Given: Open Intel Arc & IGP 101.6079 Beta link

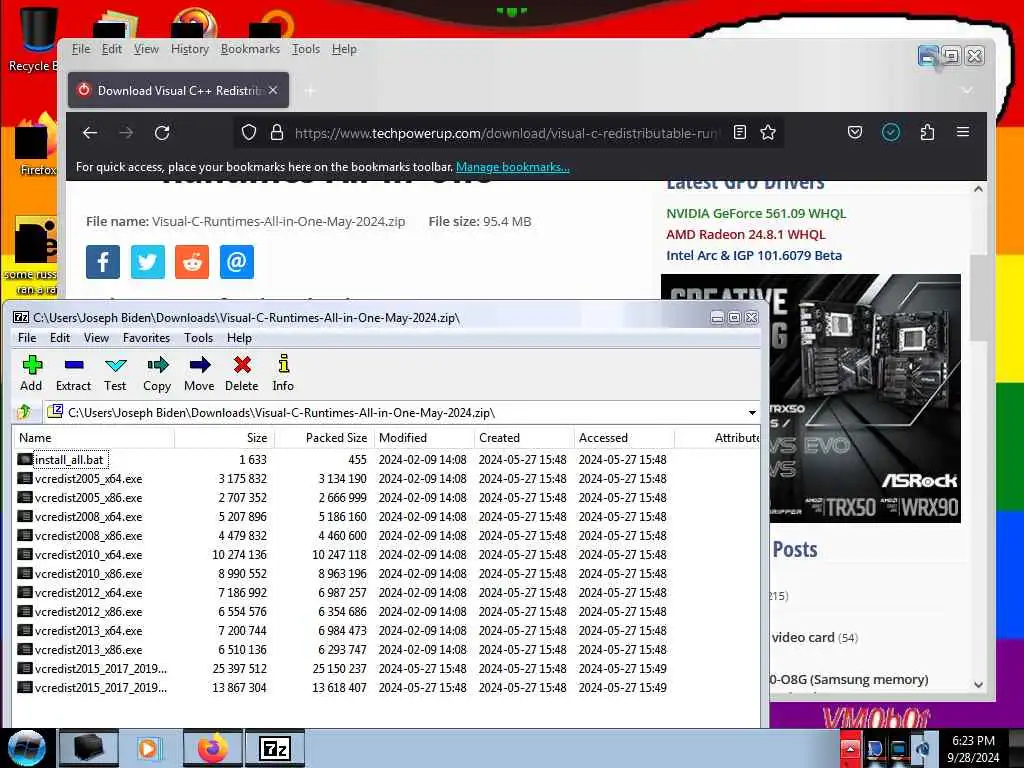Looking at the screenshot, I should [754, 255].
